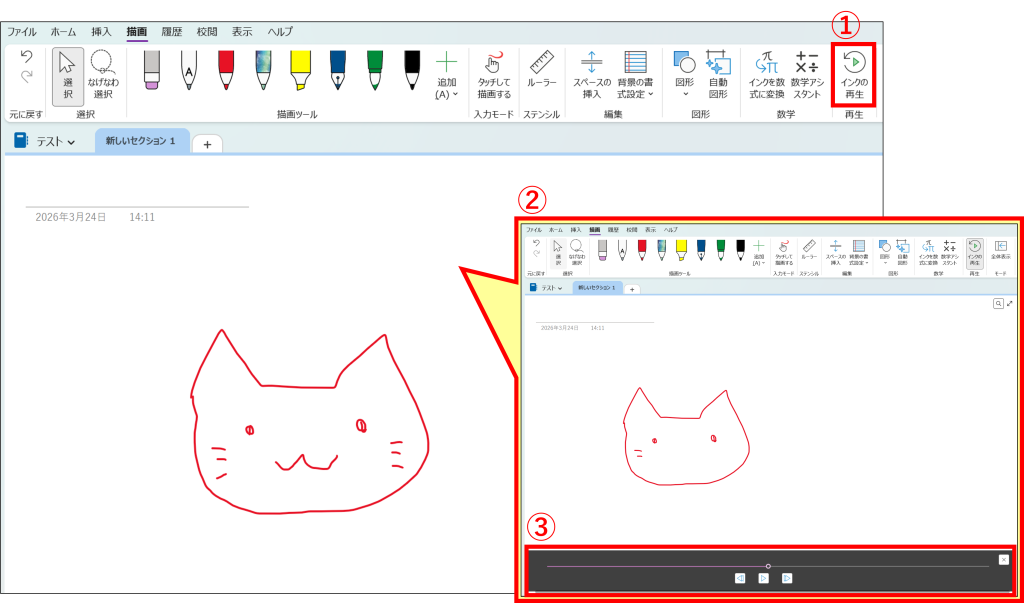Click インクを数式に変換 (ink to math) in the main ribbon

767,75
